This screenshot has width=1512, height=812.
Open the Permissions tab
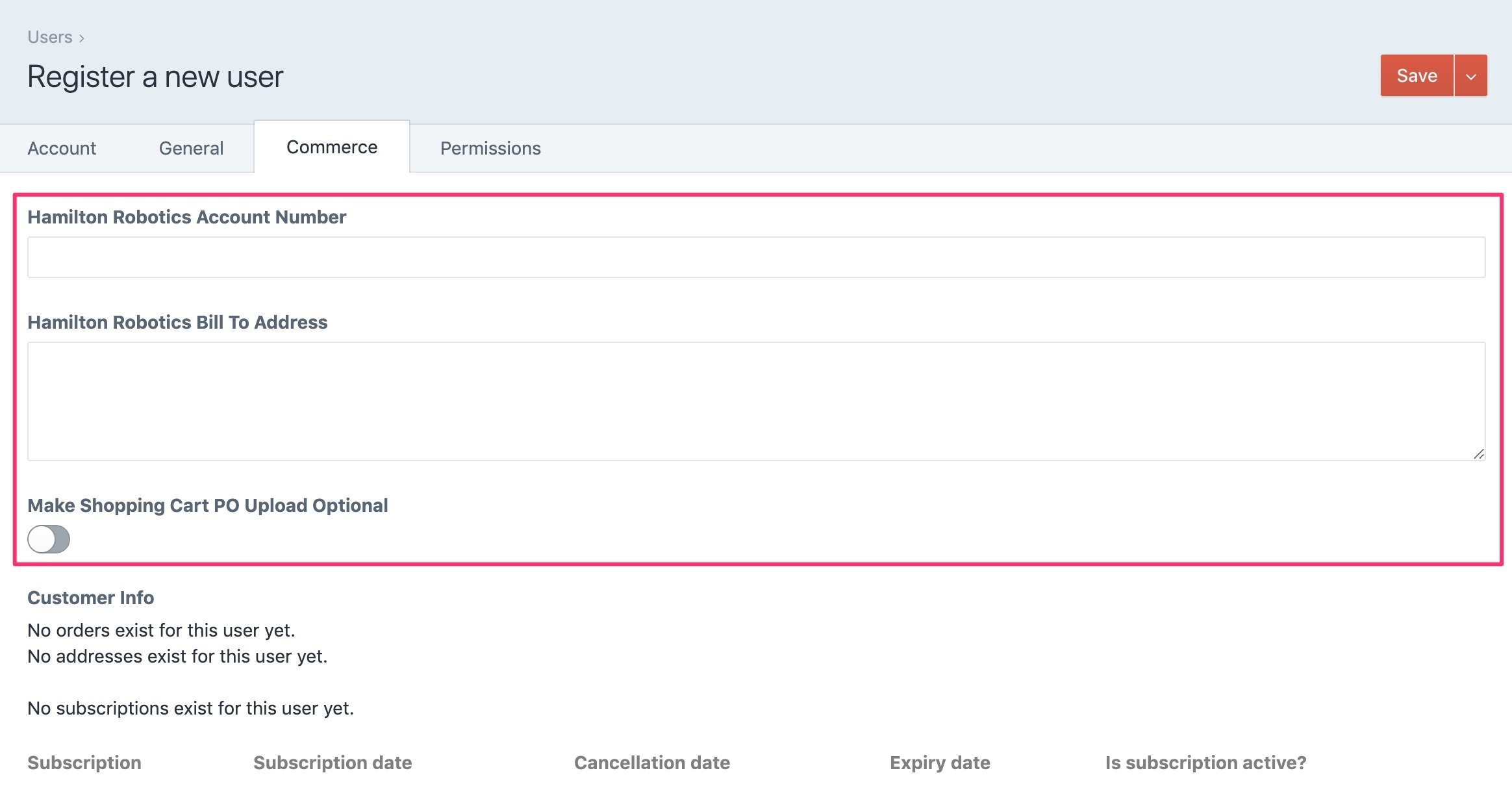click(x=490, y=148)
